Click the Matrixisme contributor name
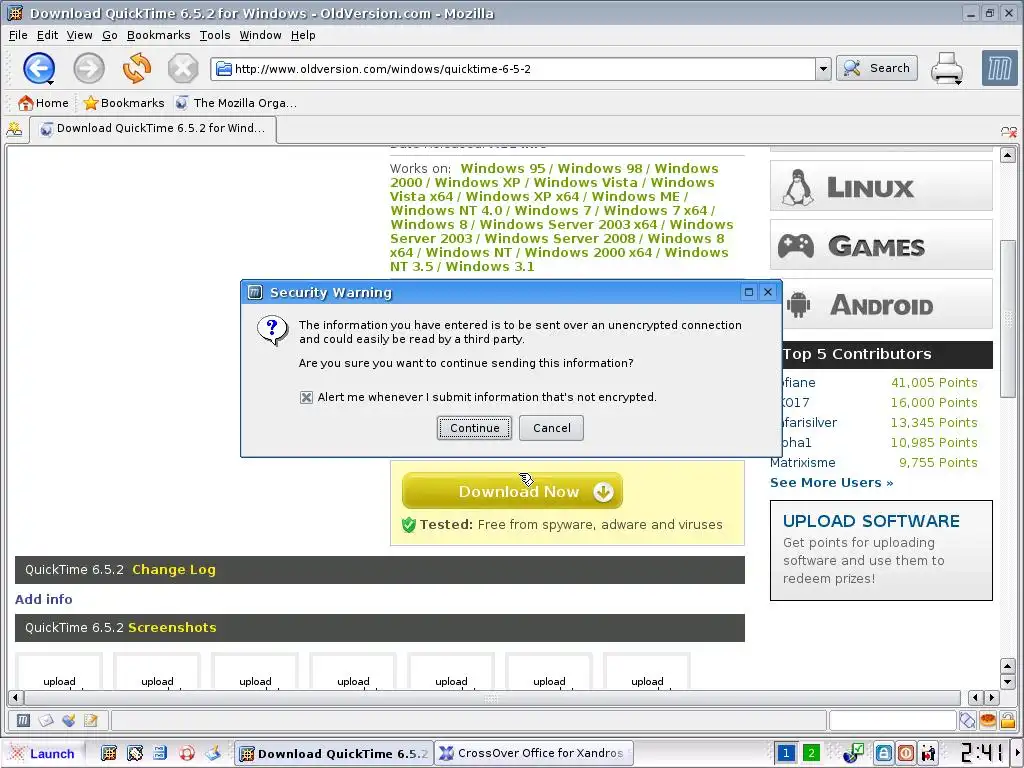This screenshot has width=1024, height=768. point(803,462)
